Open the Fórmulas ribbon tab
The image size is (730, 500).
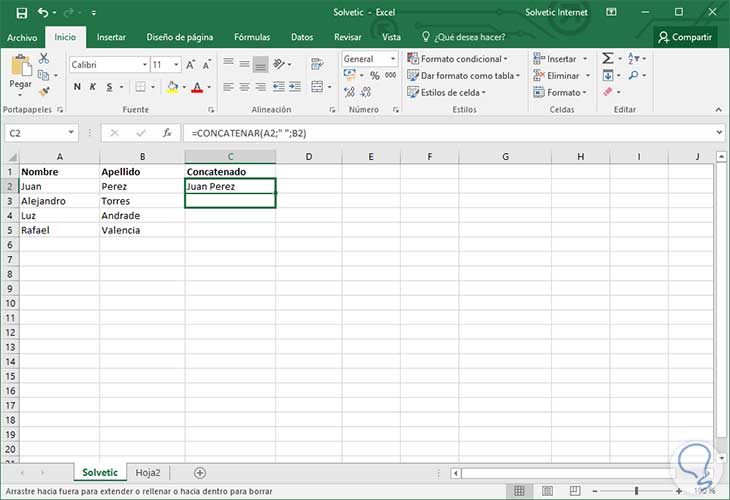tap(252, 37)
